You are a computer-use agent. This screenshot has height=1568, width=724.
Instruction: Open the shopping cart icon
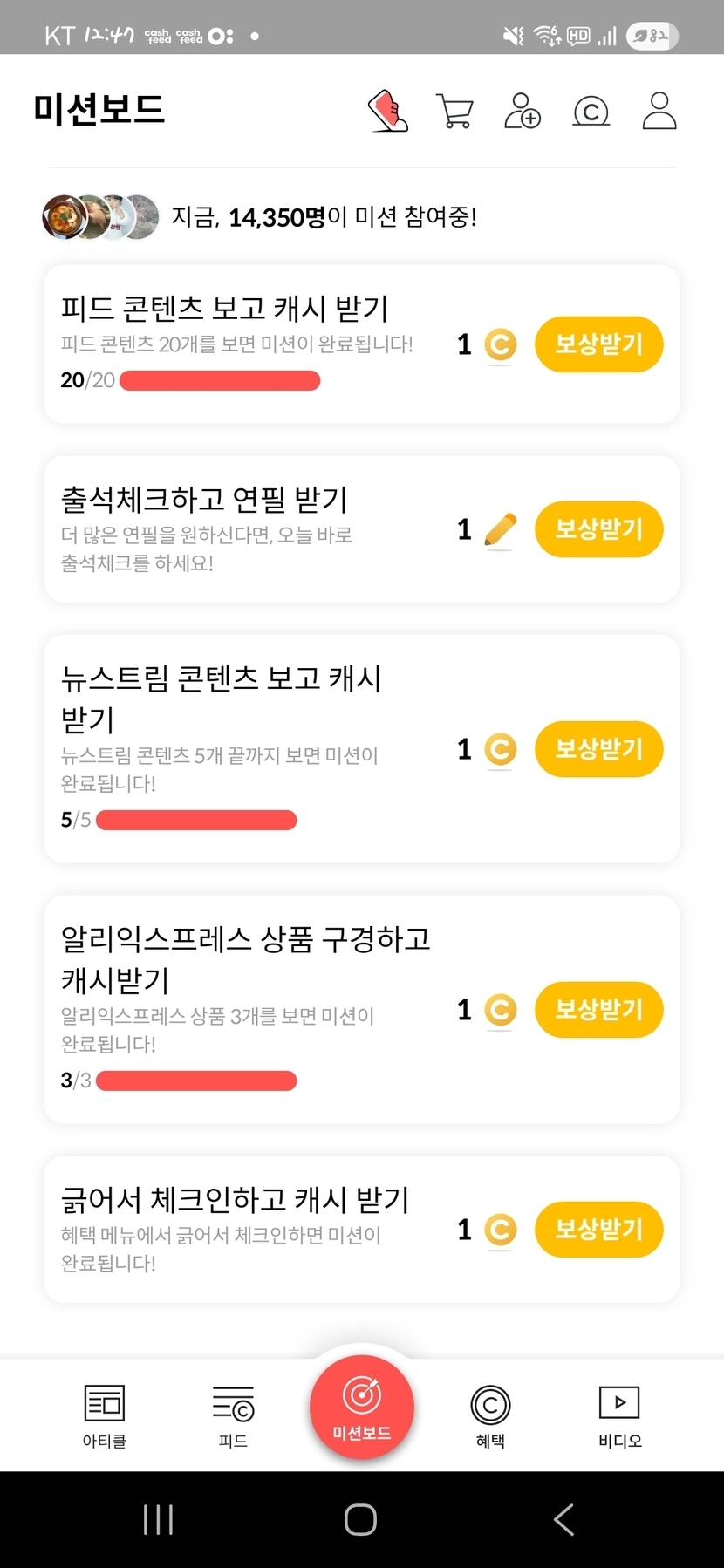click(454, 112)
